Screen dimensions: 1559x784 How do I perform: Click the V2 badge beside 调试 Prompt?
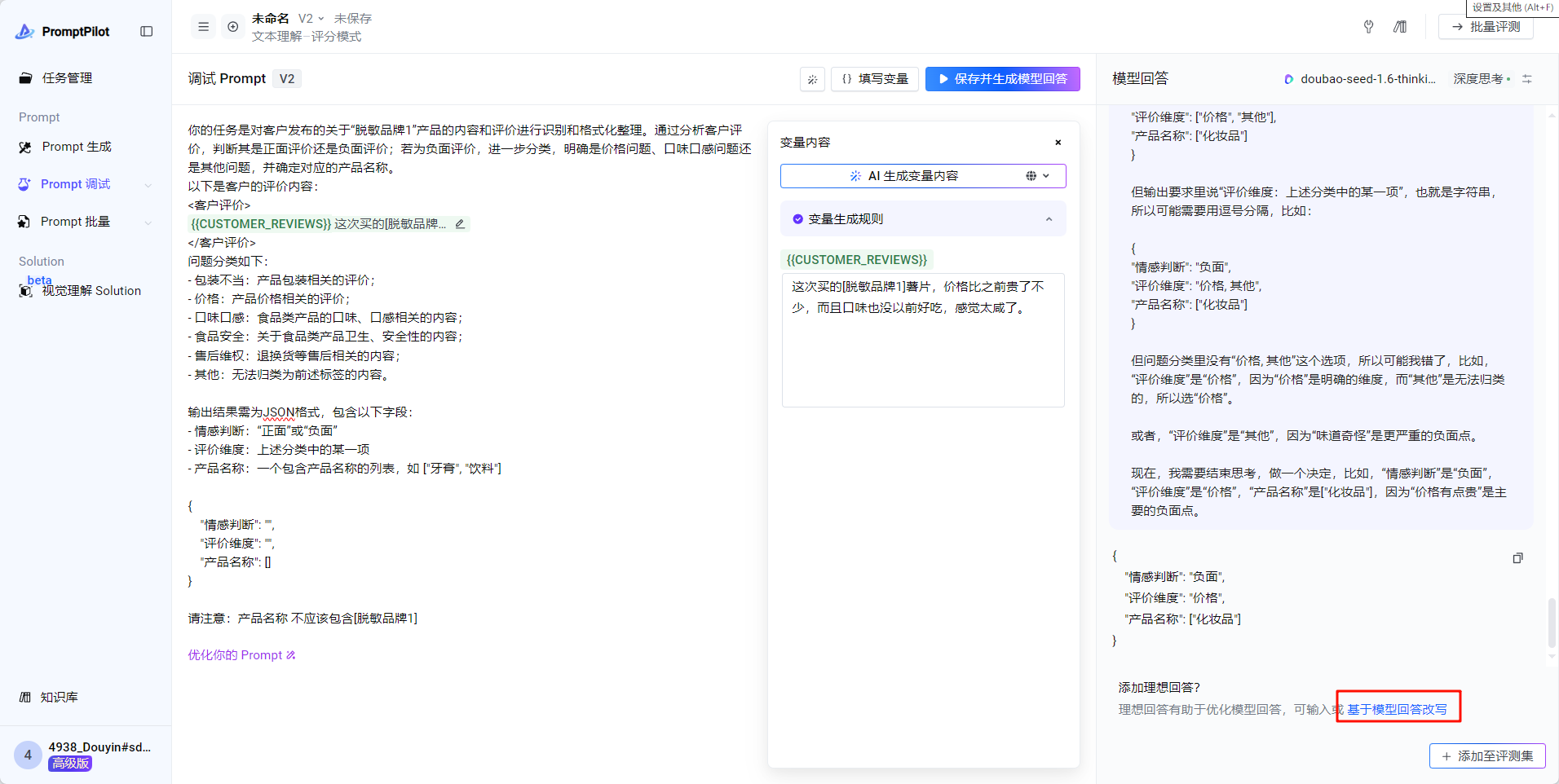(x=287, y=79)
